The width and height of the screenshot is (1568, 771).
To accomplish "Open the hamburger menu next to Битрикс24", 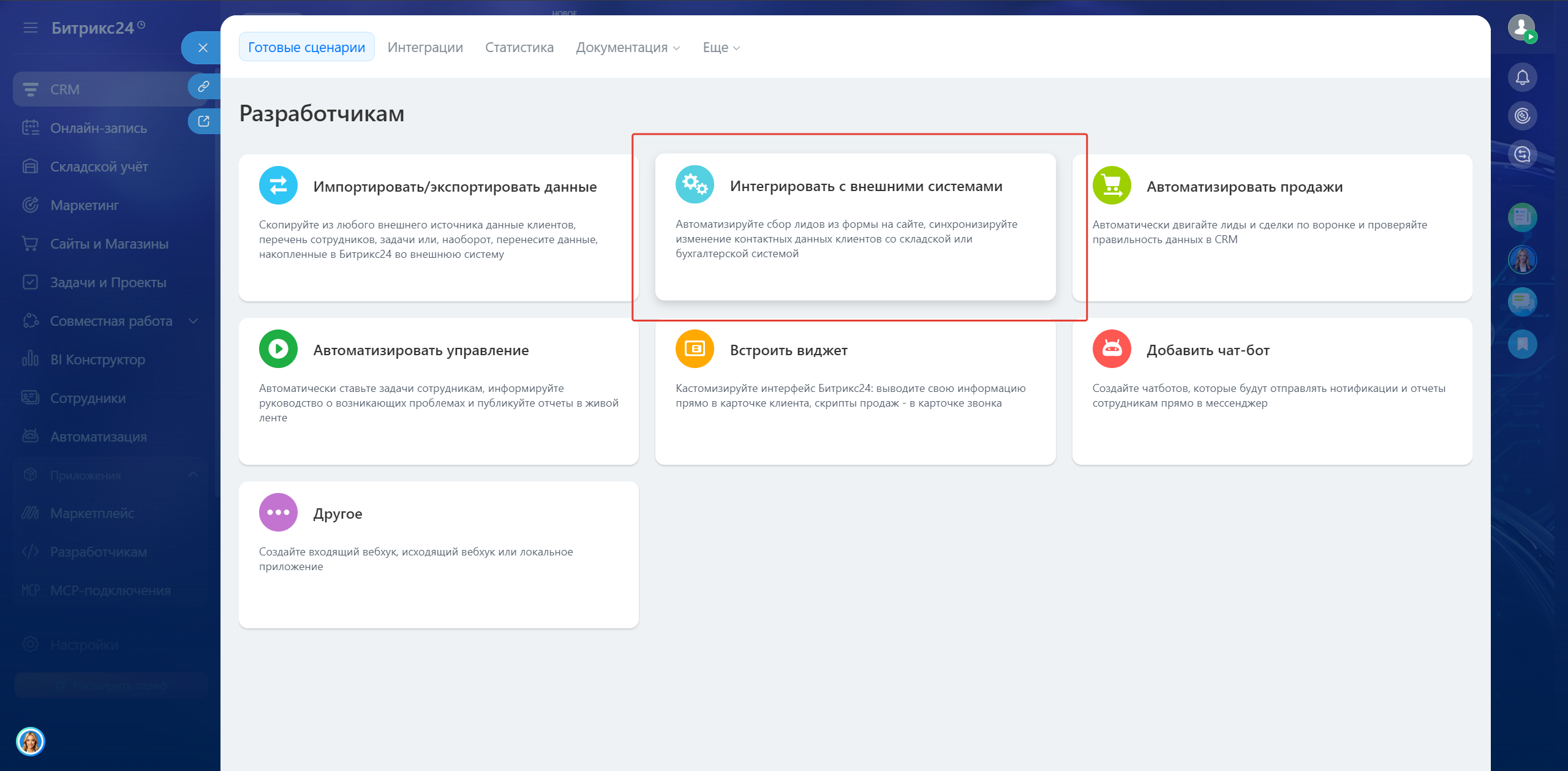I will click(31, 28).
